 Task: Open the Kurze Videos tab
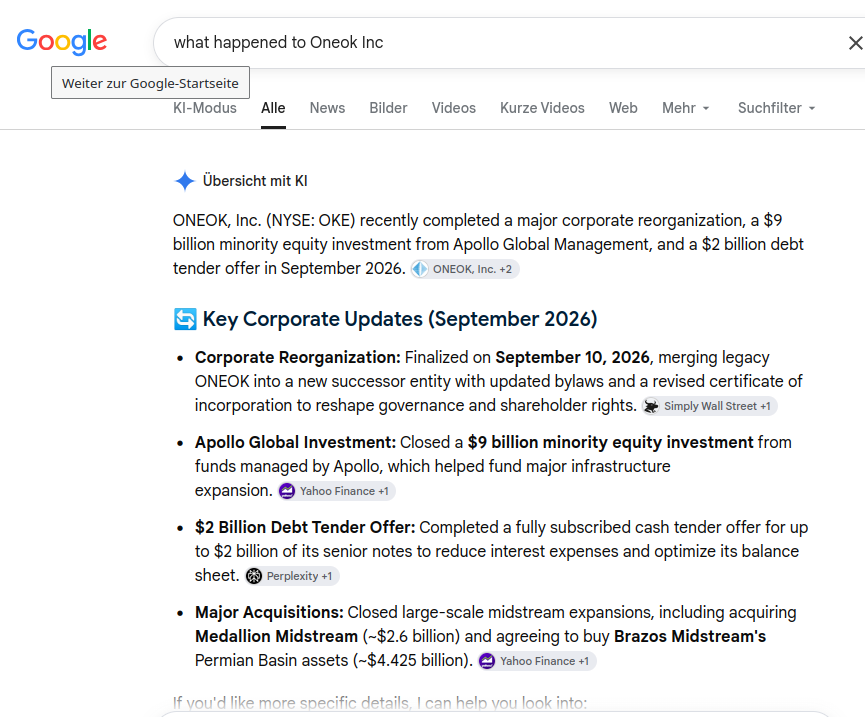542,108
